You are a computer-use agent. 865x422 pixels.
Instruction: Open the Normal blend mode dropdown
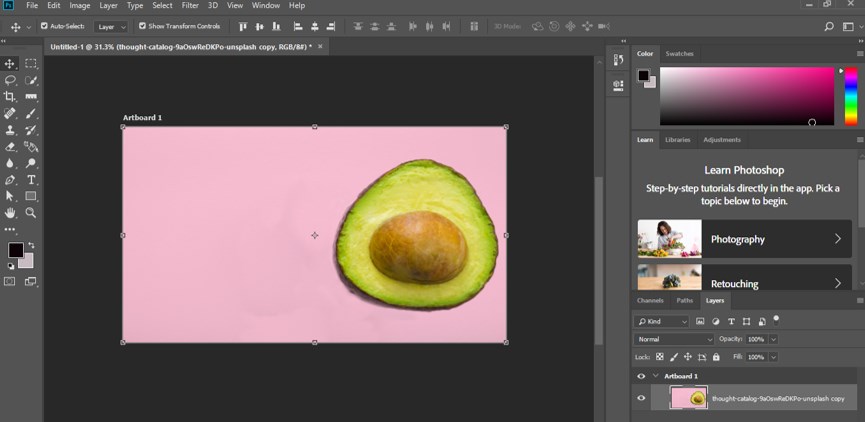click(675, 339)
